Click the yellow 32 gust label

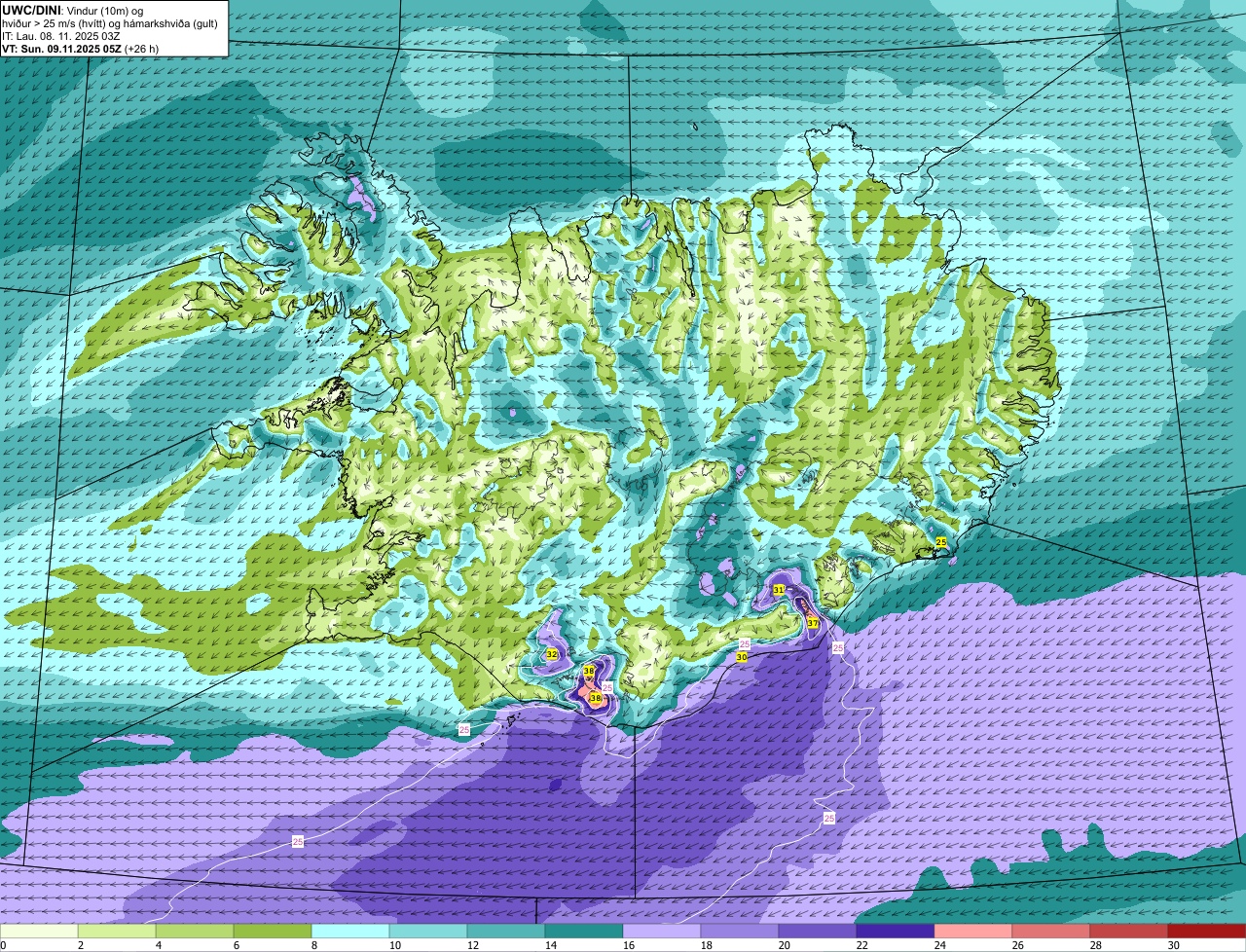pos(552,654)
